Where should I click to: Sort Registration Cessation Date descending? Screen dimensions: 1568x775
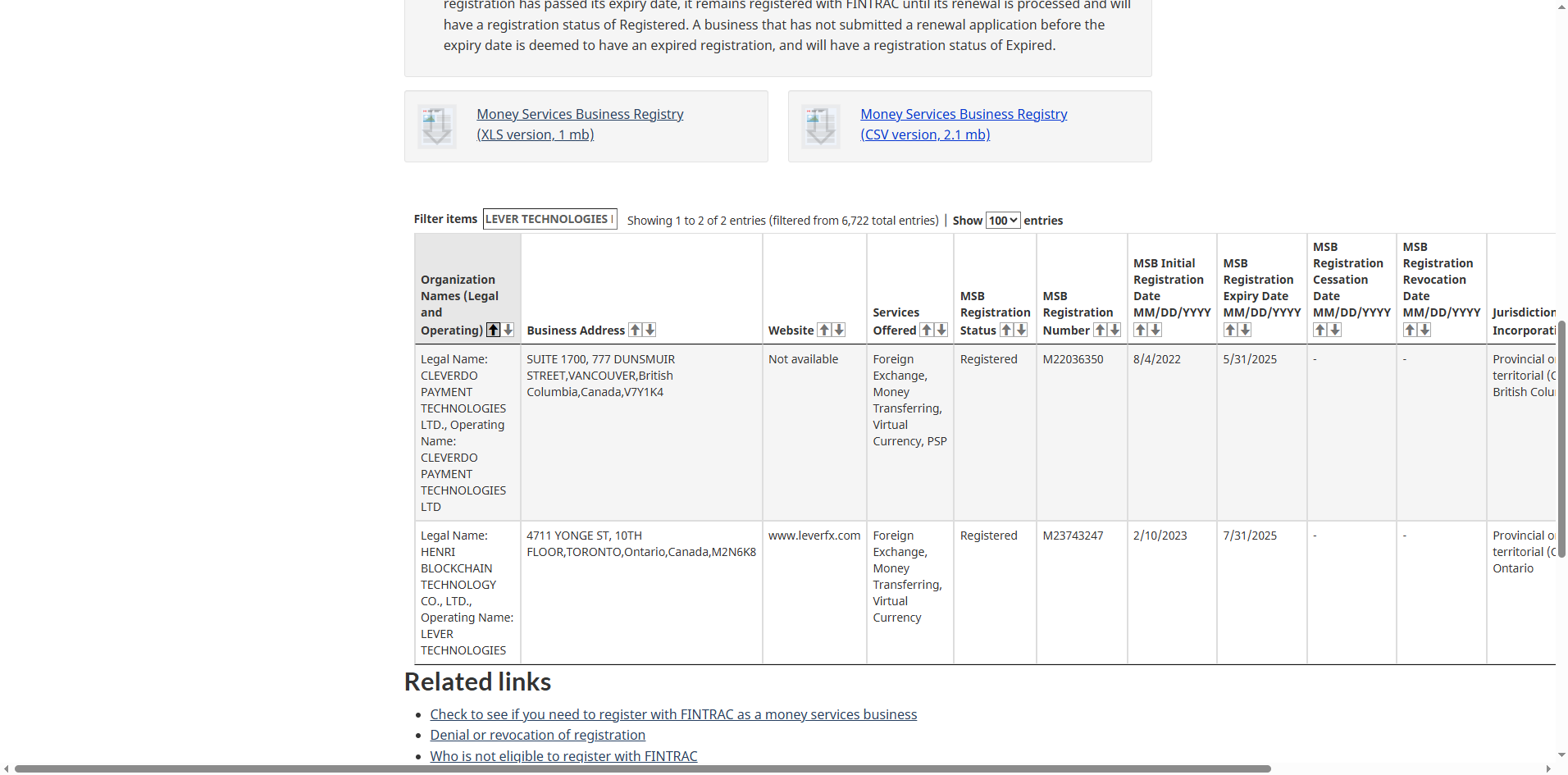click(x=1335, y=330)
